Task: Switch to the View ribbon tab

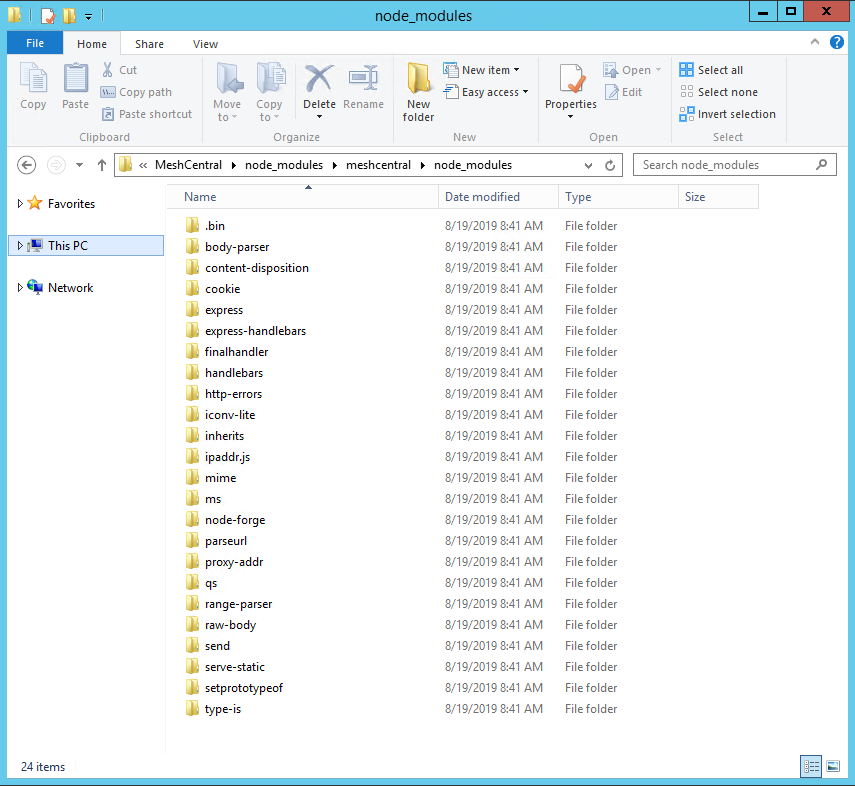Action: 205,44
